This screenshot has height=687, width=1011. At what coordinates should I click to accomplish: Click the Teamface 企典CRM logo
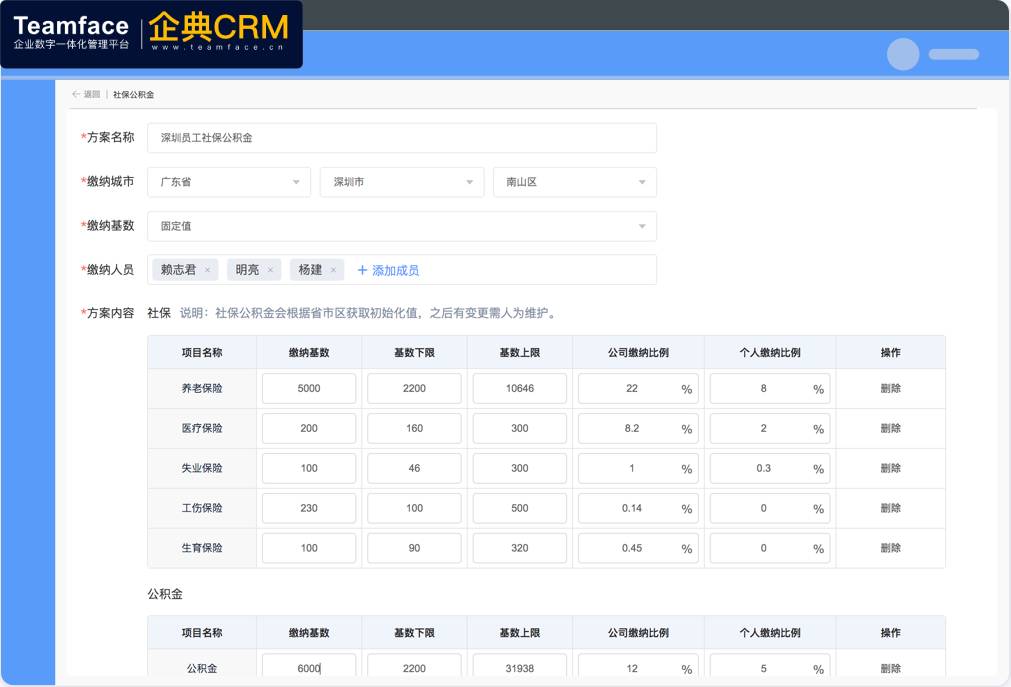point(151,34)
